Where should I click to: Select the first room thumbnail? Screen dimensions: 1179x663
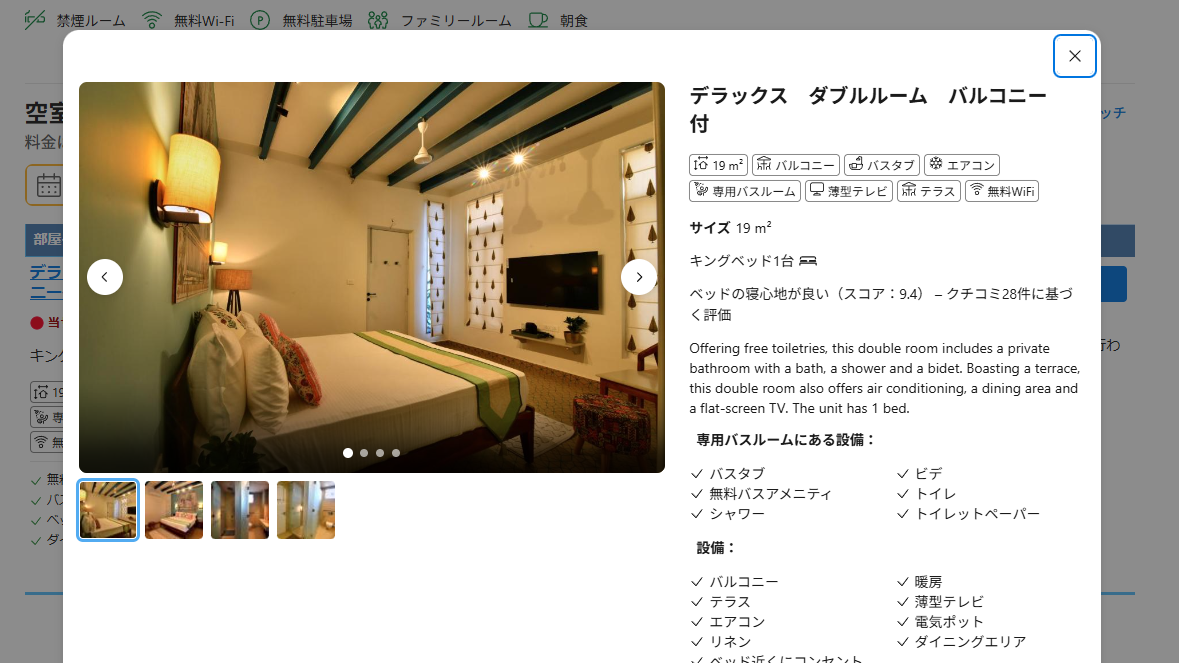pyautogui.click(x=108, y=510)
